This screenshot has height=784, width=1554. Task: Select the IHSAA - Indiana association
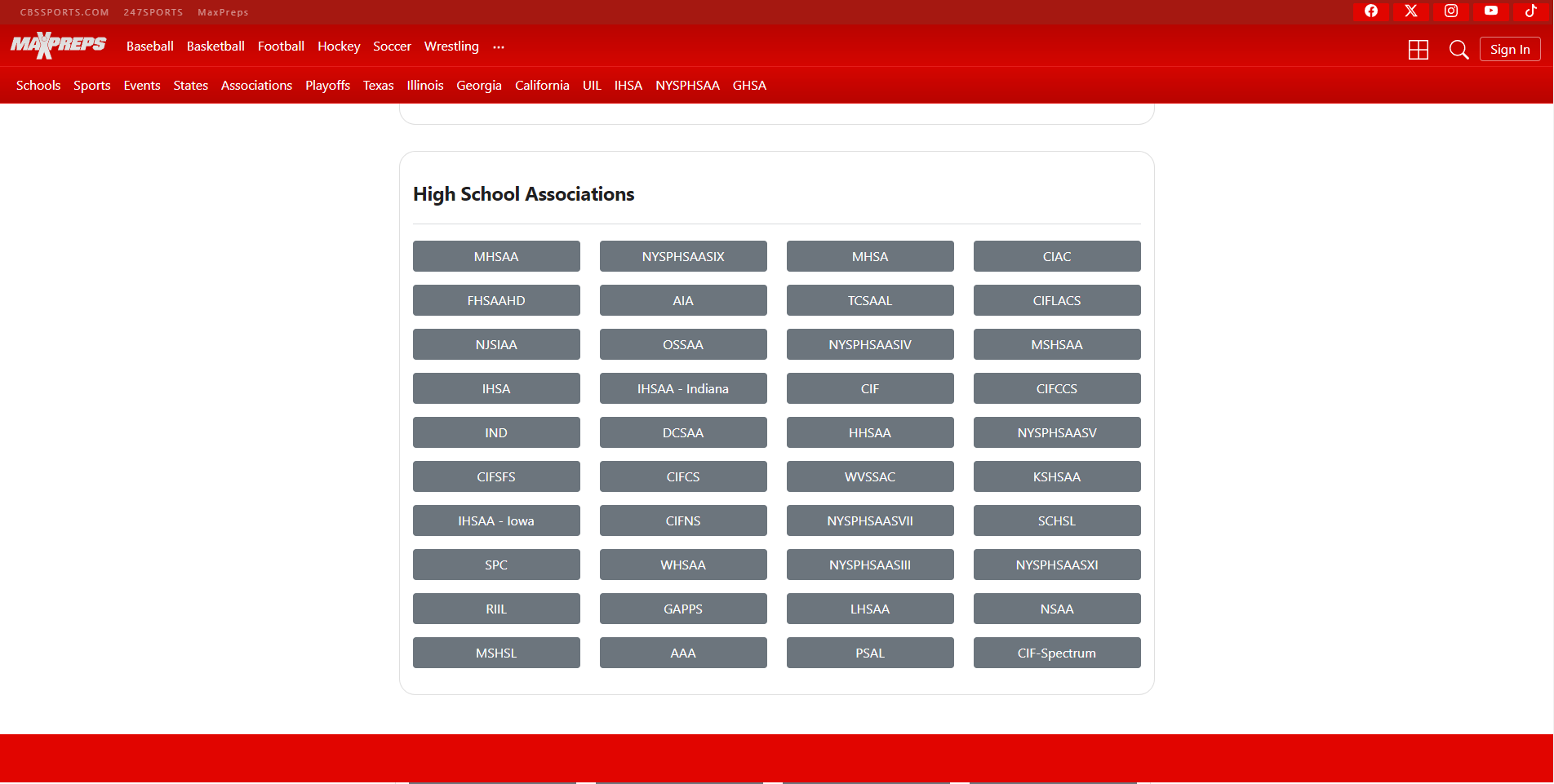(683, 388)
